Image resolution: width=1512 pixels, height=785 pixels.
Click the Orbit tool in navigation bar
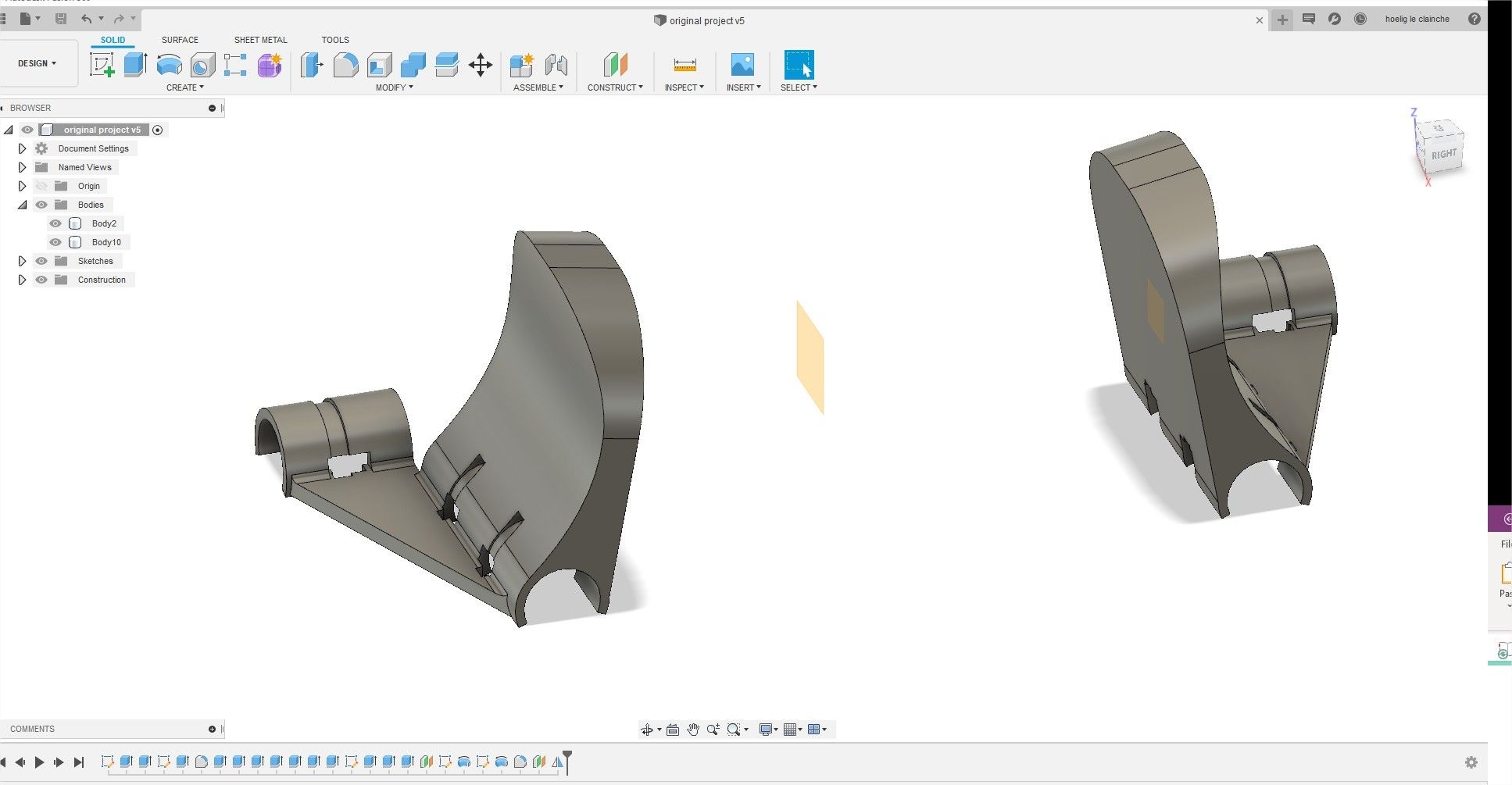pyautogui.click(x=648, y=729)
